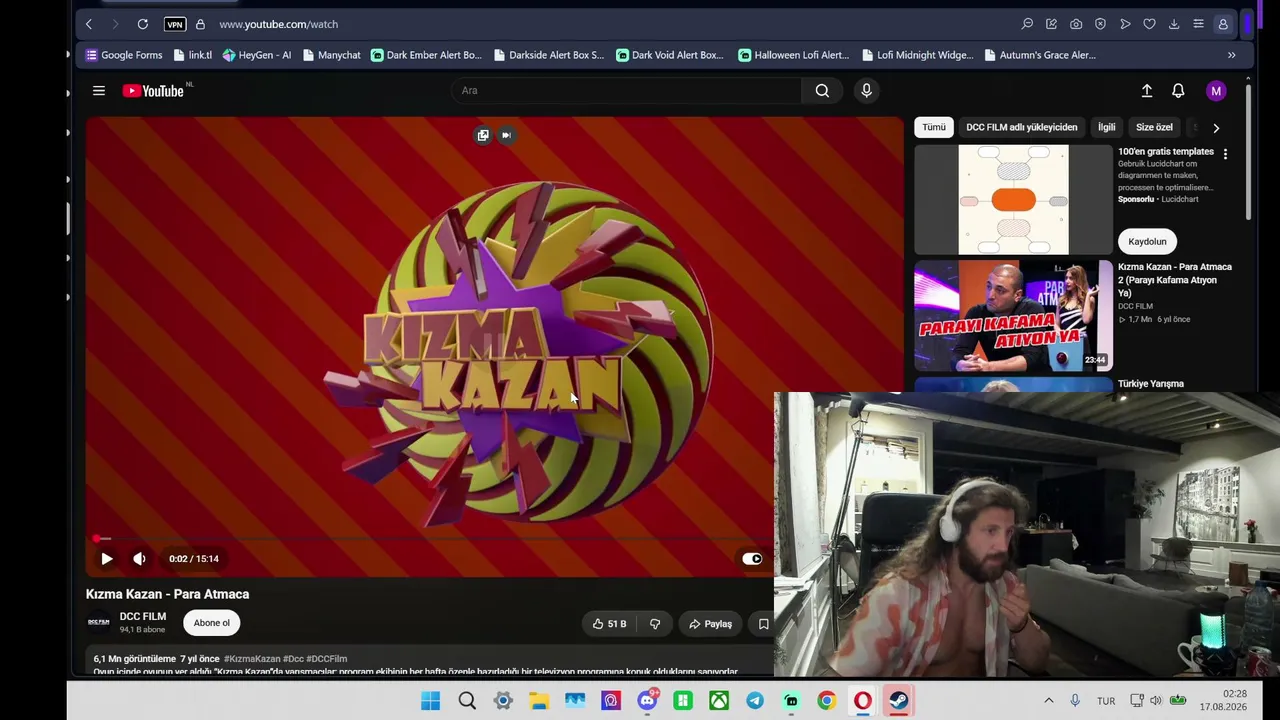Save the video with the bookmark icon
The height and width of the screenshot is (720, 1280).
(763, 624)
